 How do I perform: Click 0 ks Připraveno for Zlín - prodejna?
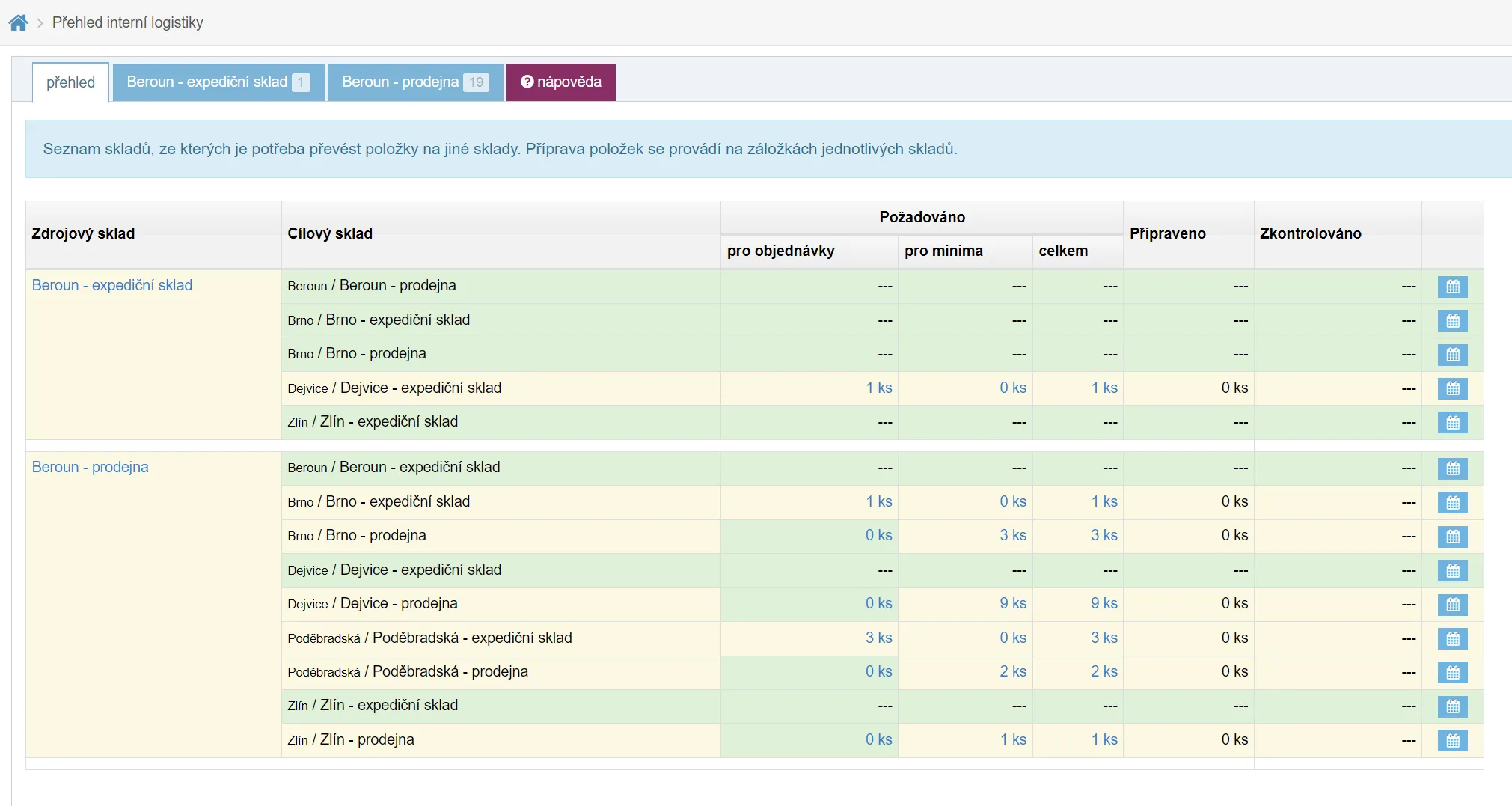pyautogui.click(x=1234, y=739)
